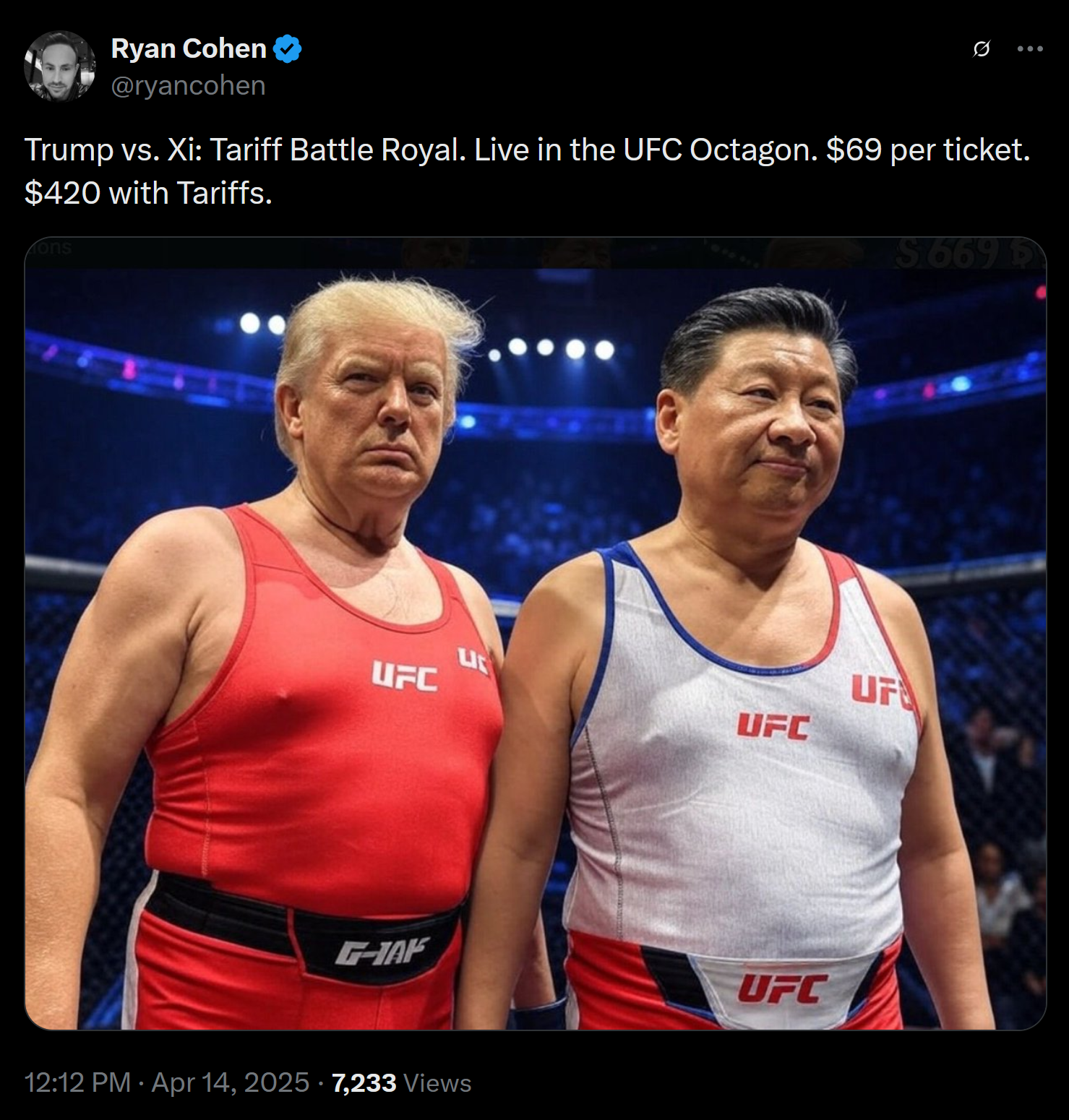Click the G-IAF logo on black belt
The image size is (1069, 1120).
click(x=382, y=952)
